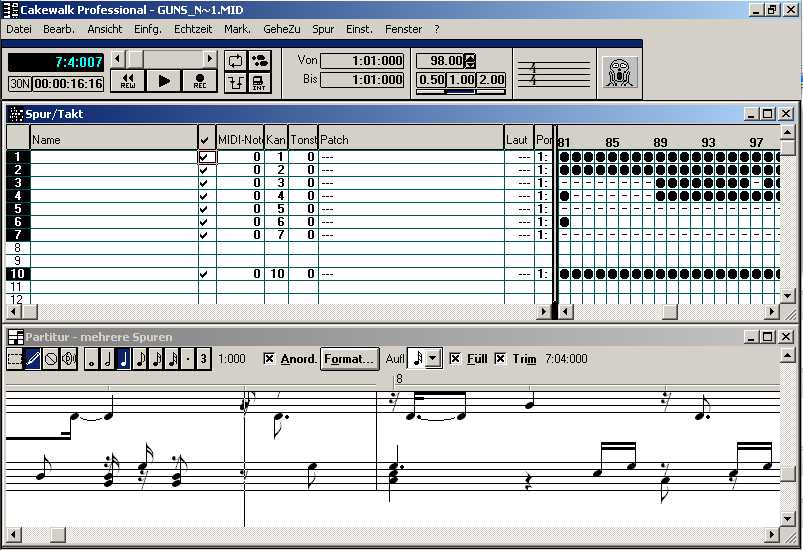The height and width of the screenshot is (550, 803).
Task: Click the Bis time field
Action: pyautogui.click(x=362, y=80)
